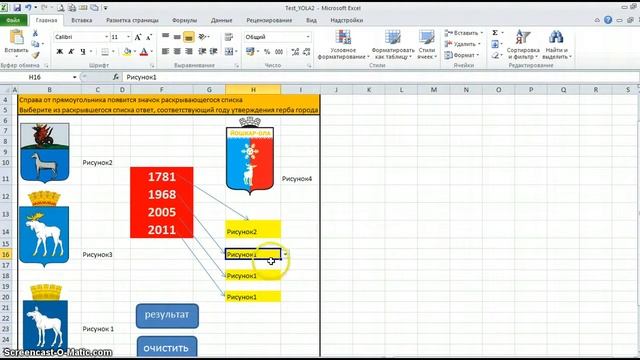Toggle bold (Ж) formatting
This screenshot has height=360, width=640.
(60, 52)
